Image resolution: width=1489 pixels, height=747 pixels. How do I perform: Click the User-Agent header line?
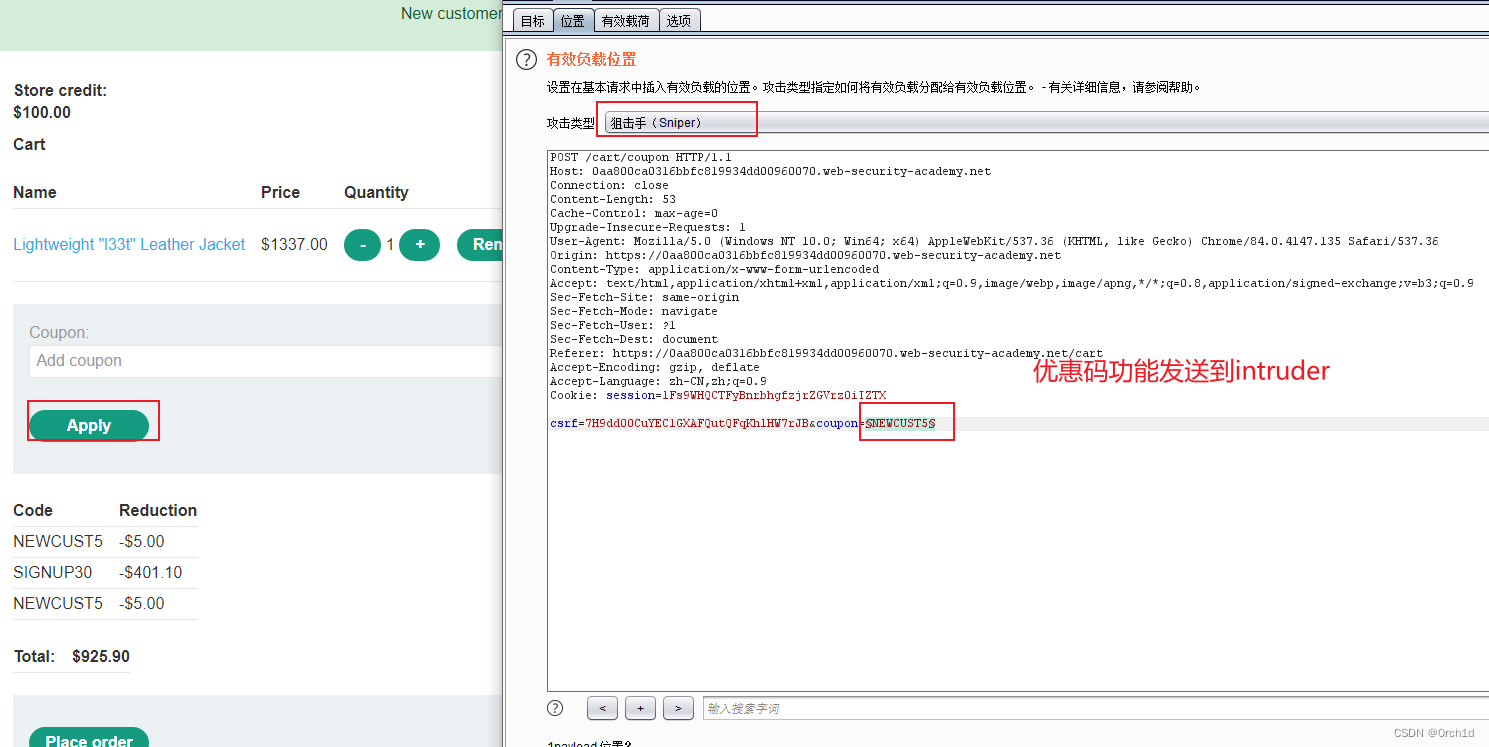click(994, 241)
